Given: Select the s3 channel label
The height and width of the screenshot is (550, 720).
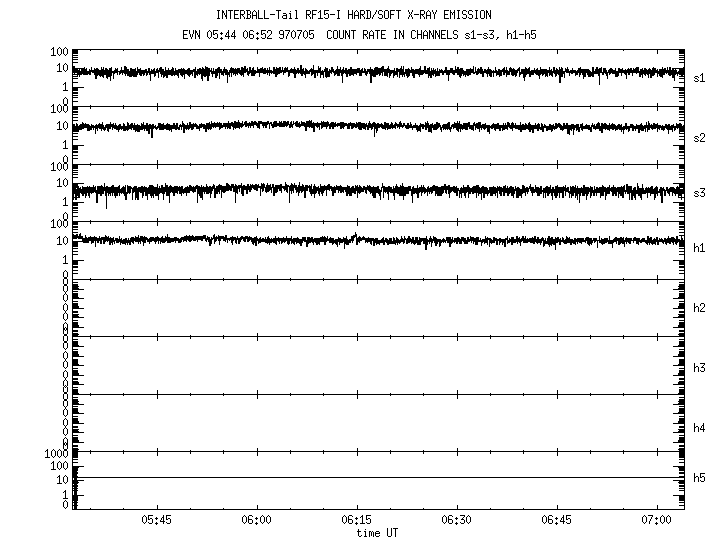Looking at the screenshot, I should 700,193.
